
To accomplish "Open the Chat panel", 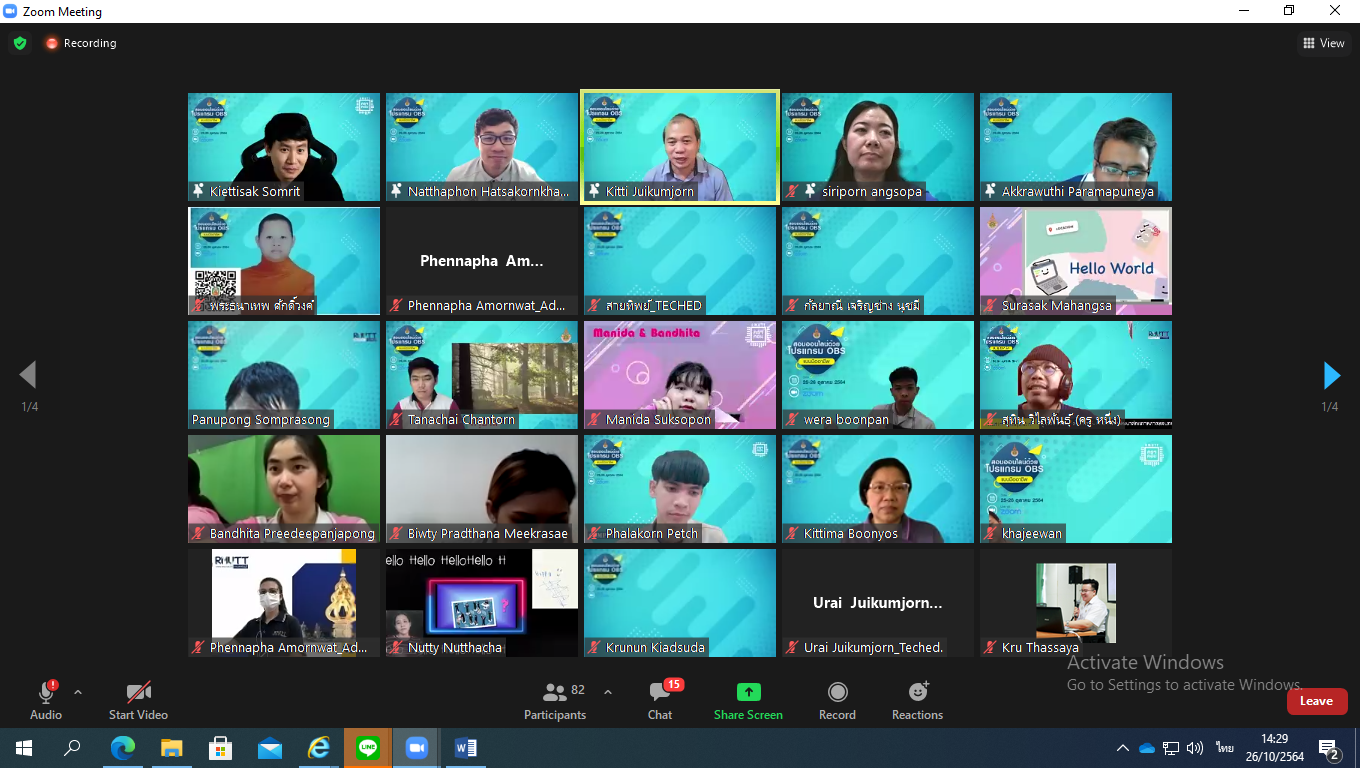I will point(660,700).
